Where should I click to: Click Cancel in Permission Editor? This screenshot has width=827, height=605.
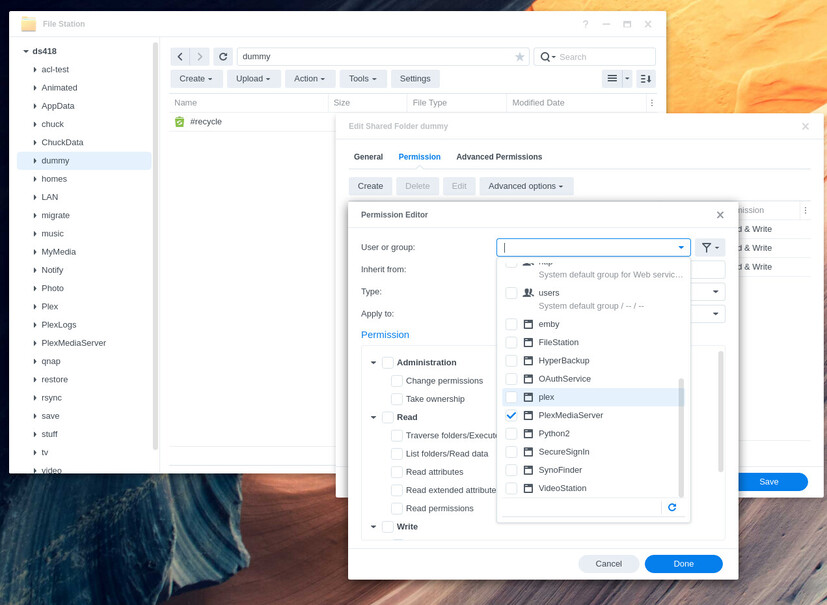(x=609, y=564)
